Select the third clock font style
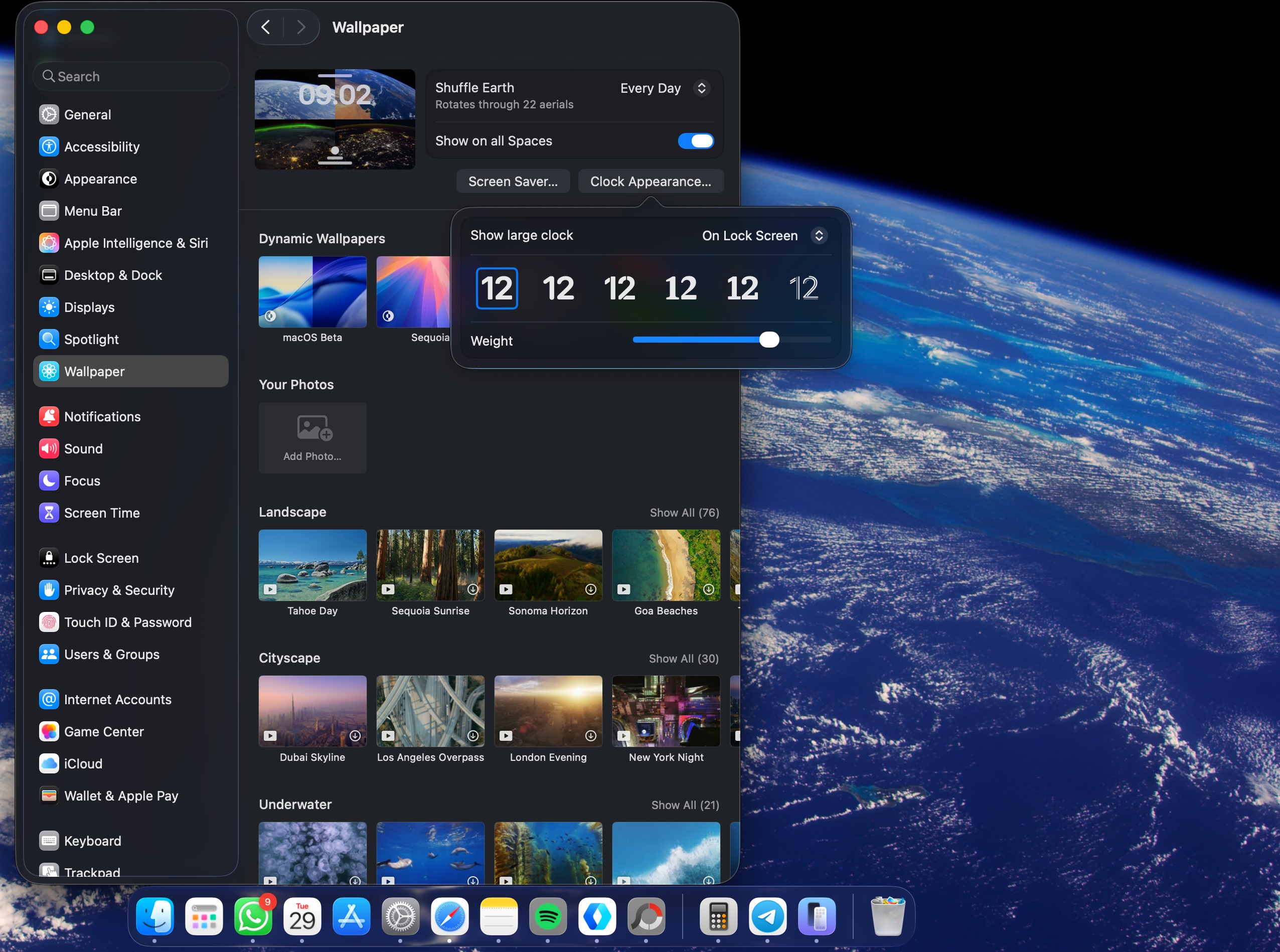 coord(619,288)
